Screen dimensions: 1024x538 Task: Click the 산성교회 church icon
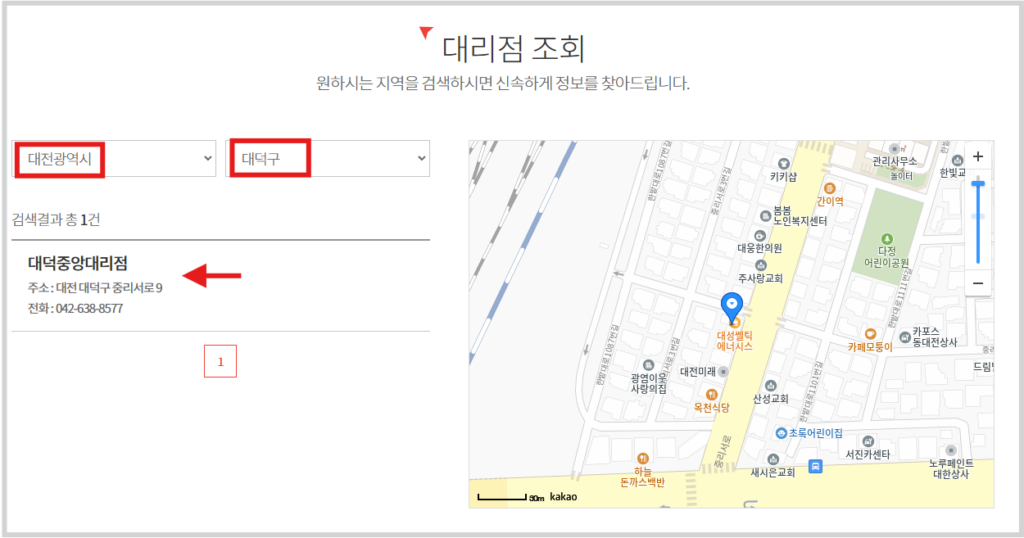[771, 386]
